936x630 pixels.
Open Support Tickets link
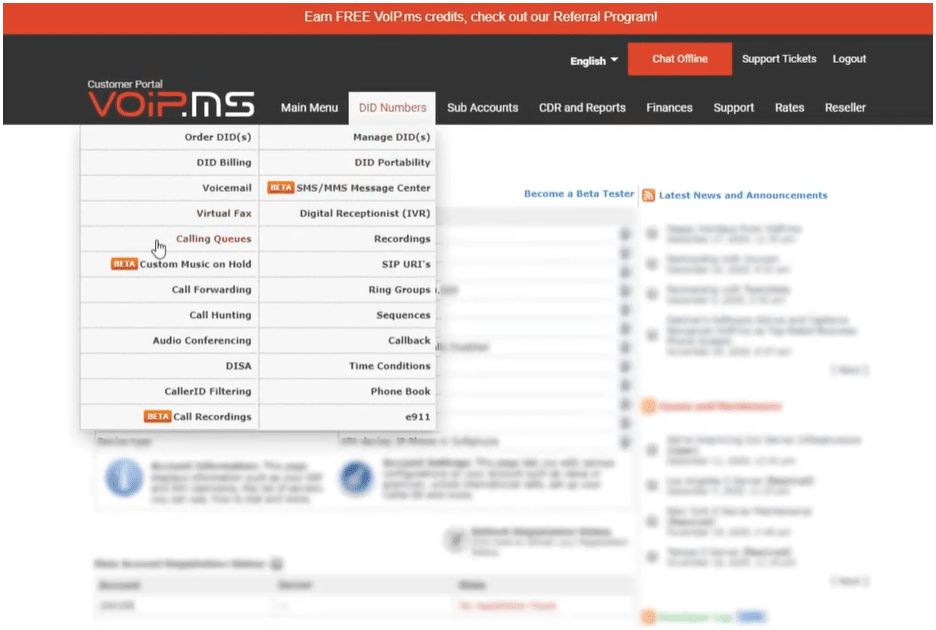pos(778,59)
